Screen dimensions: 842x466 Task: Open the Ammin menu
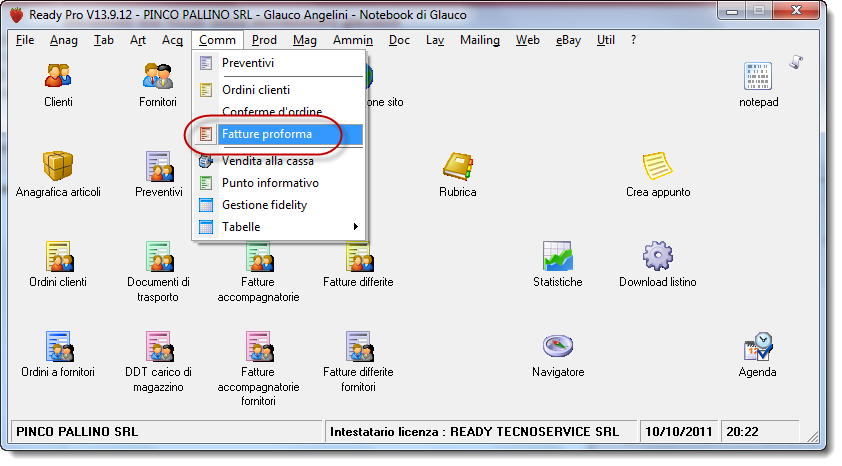click(x=353, y=40)
